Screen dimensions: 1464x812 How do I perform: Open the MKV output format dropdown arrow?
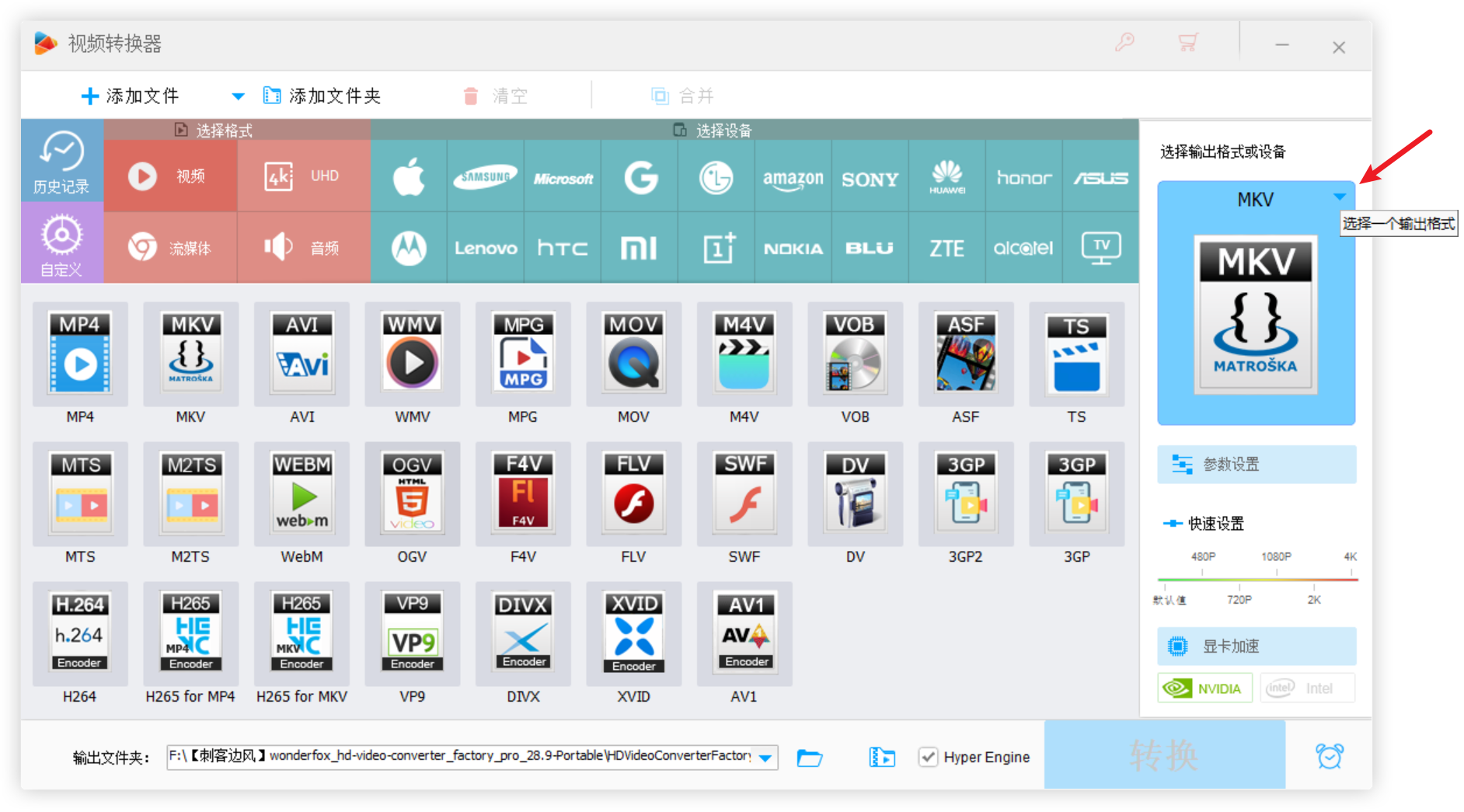1340,197
